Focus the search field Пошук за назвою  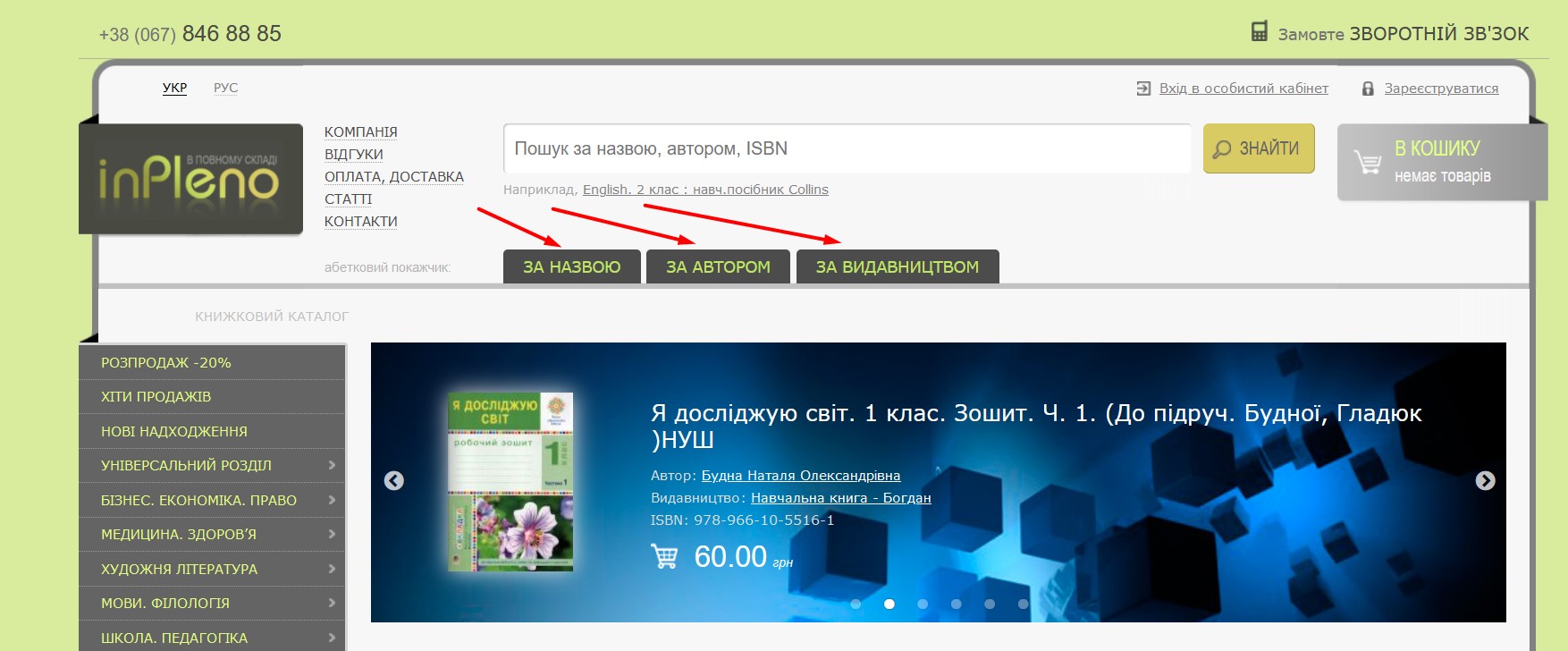point(847,148)
